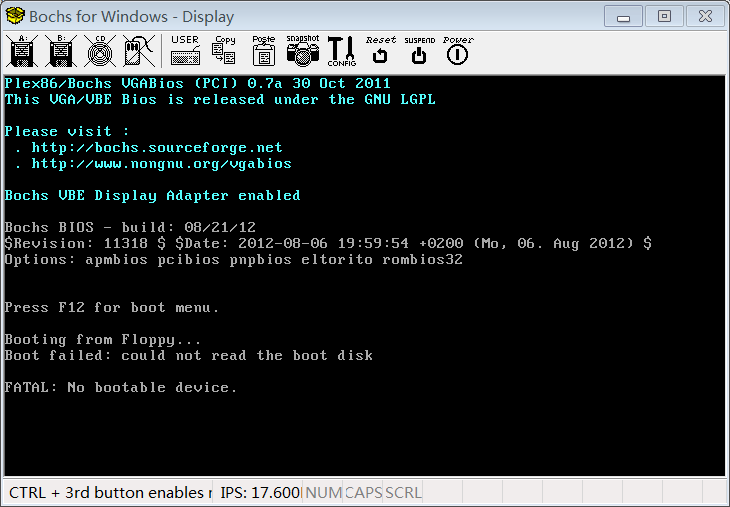Take a snapshot with camera icon
The height and width of the screenshot is (507, 730).
pyautogui.click(x=302, y=51)
